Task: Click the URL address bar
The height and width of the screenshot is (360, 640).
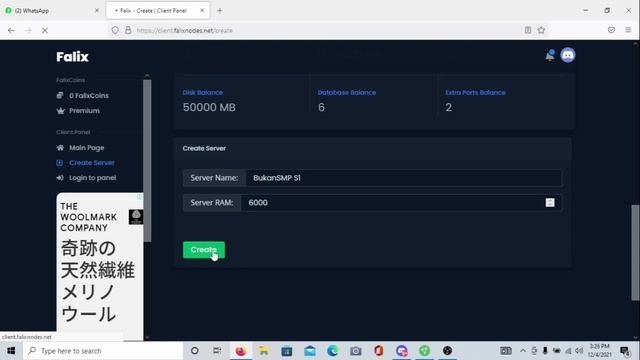Action: 327,30
